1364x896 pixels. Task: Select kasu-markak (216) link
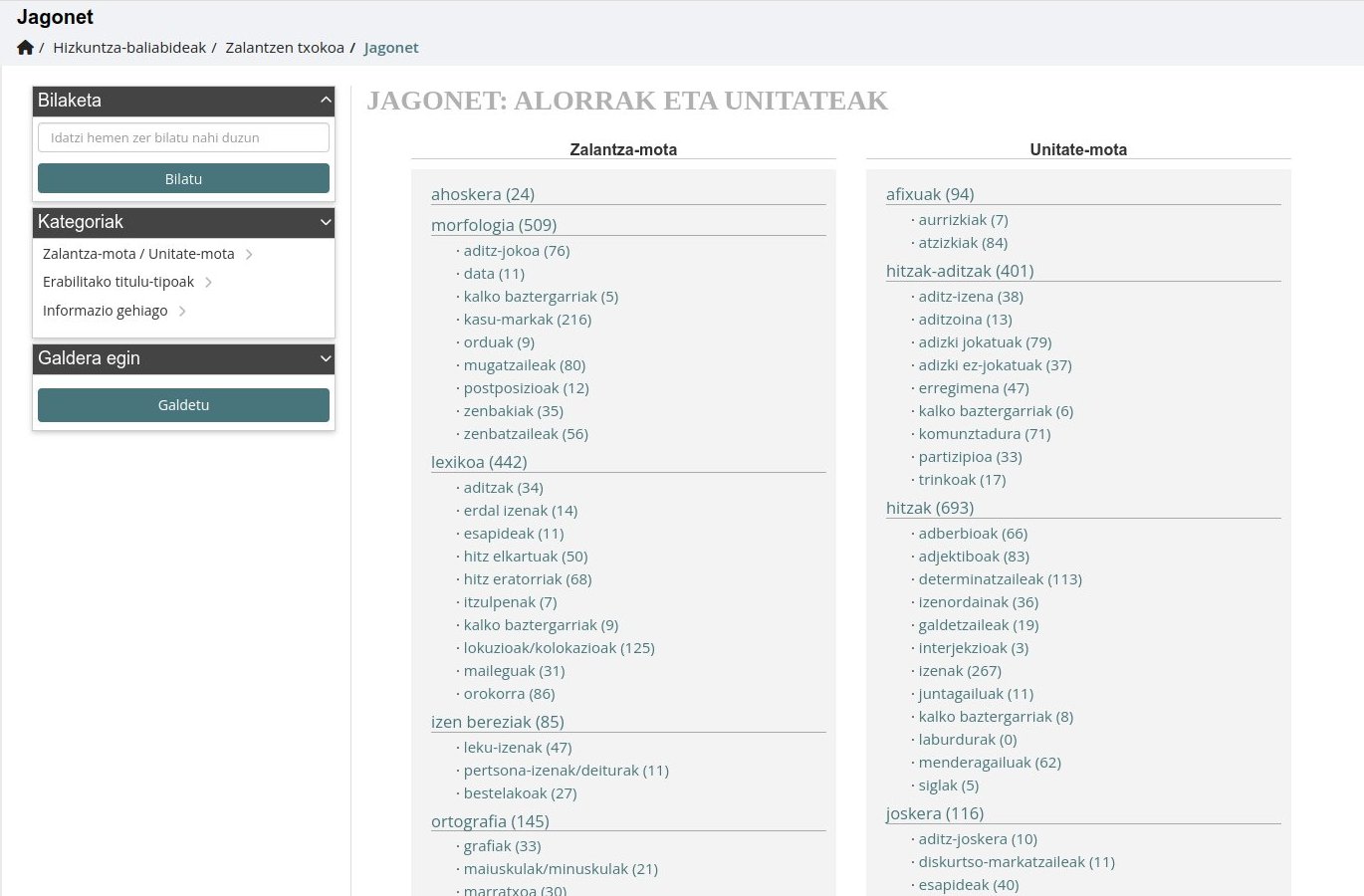pos(527,320)
